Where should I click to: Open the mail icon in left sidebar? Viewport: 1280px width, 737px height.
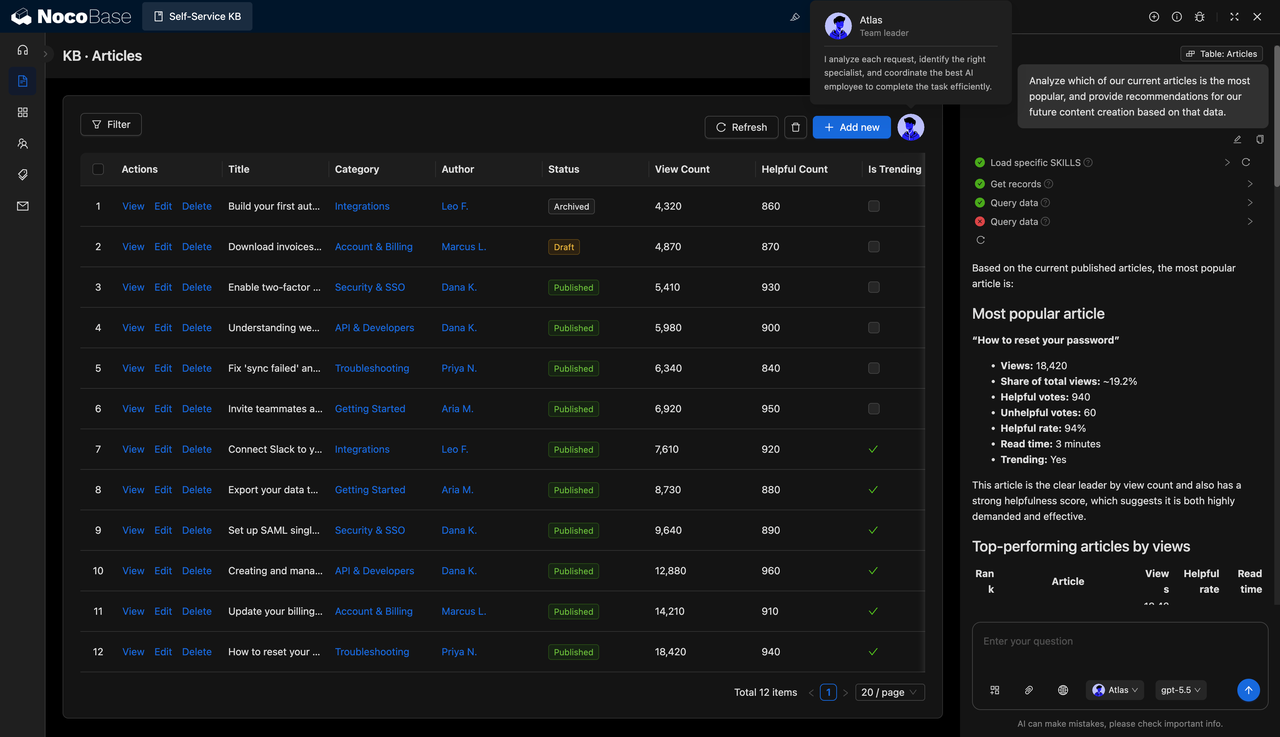[x=22, y=206]
